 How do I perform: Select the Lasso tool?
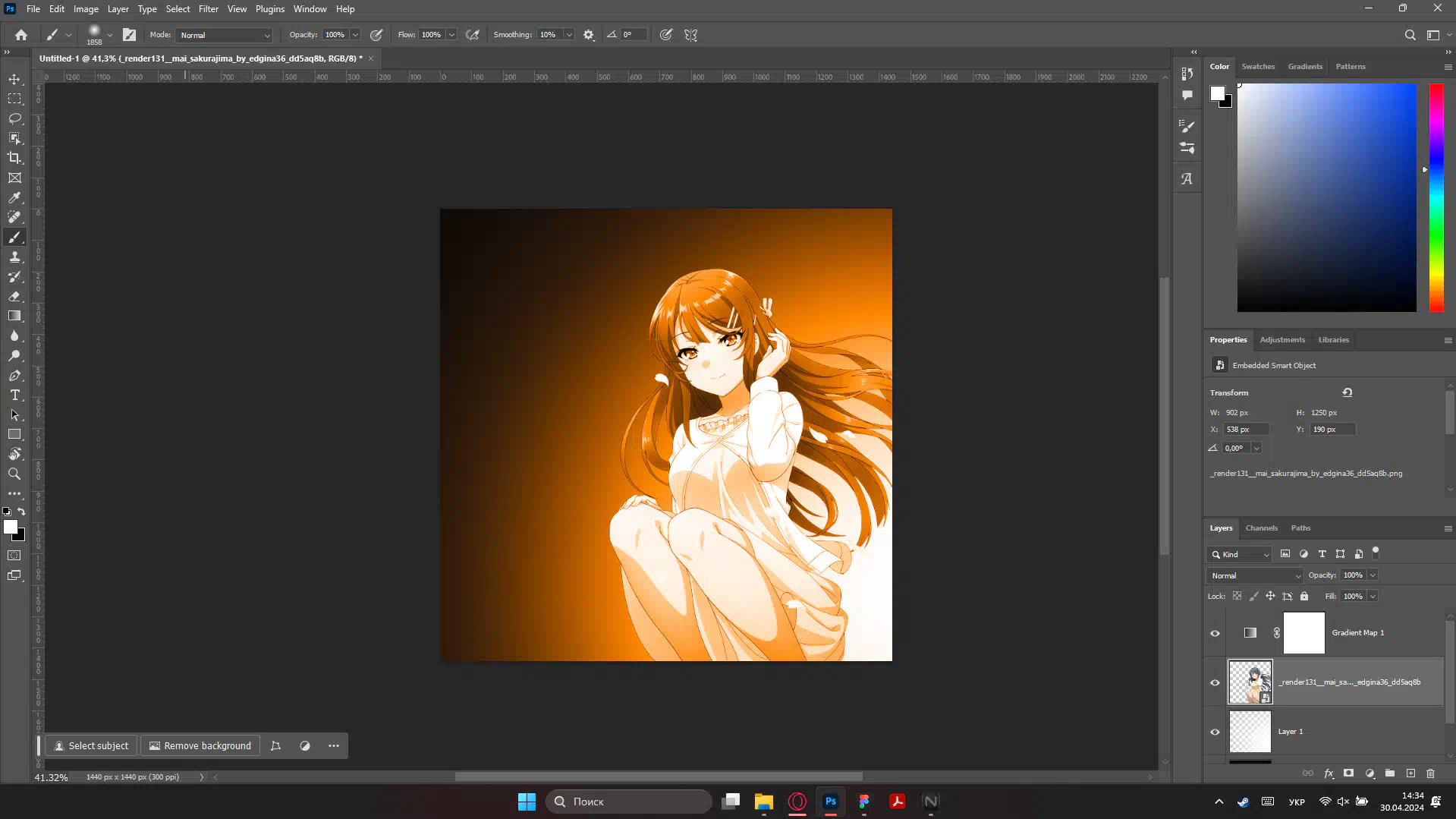click(x=14, y=118)
